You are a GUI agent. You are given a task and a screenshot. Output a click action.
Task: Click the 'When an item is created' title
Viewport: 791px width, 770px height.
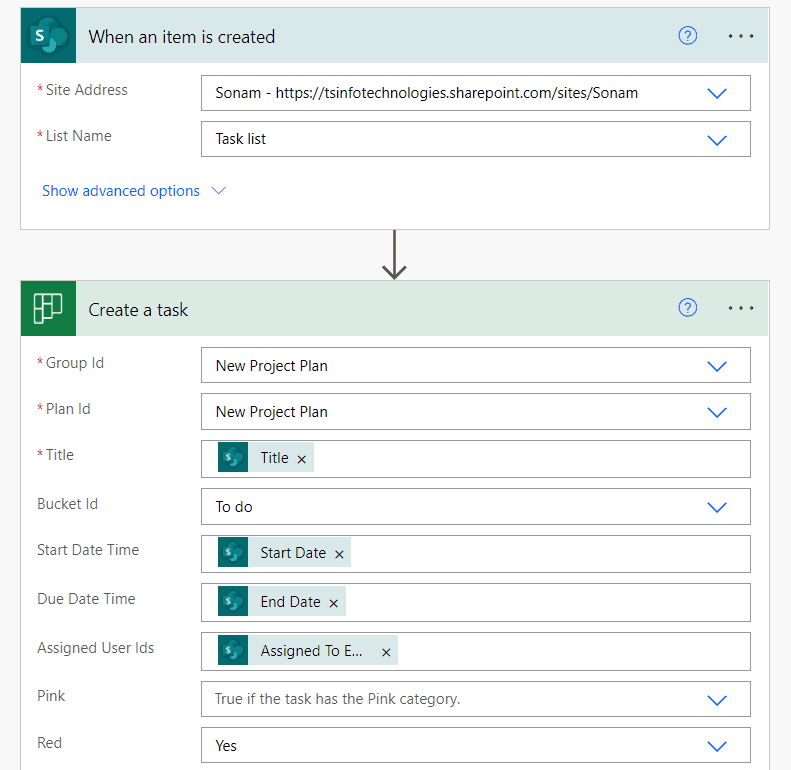pyautogui.click(x=182, y=37)
